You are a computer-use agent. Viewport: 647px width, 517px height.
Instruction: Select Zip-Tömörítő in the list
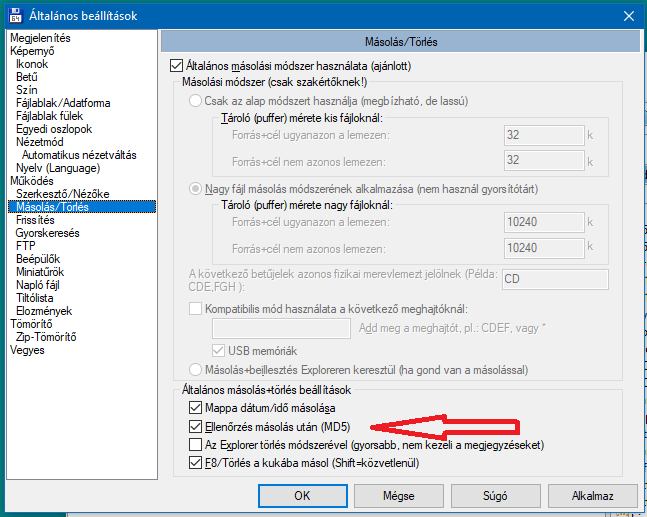[49, 337]
